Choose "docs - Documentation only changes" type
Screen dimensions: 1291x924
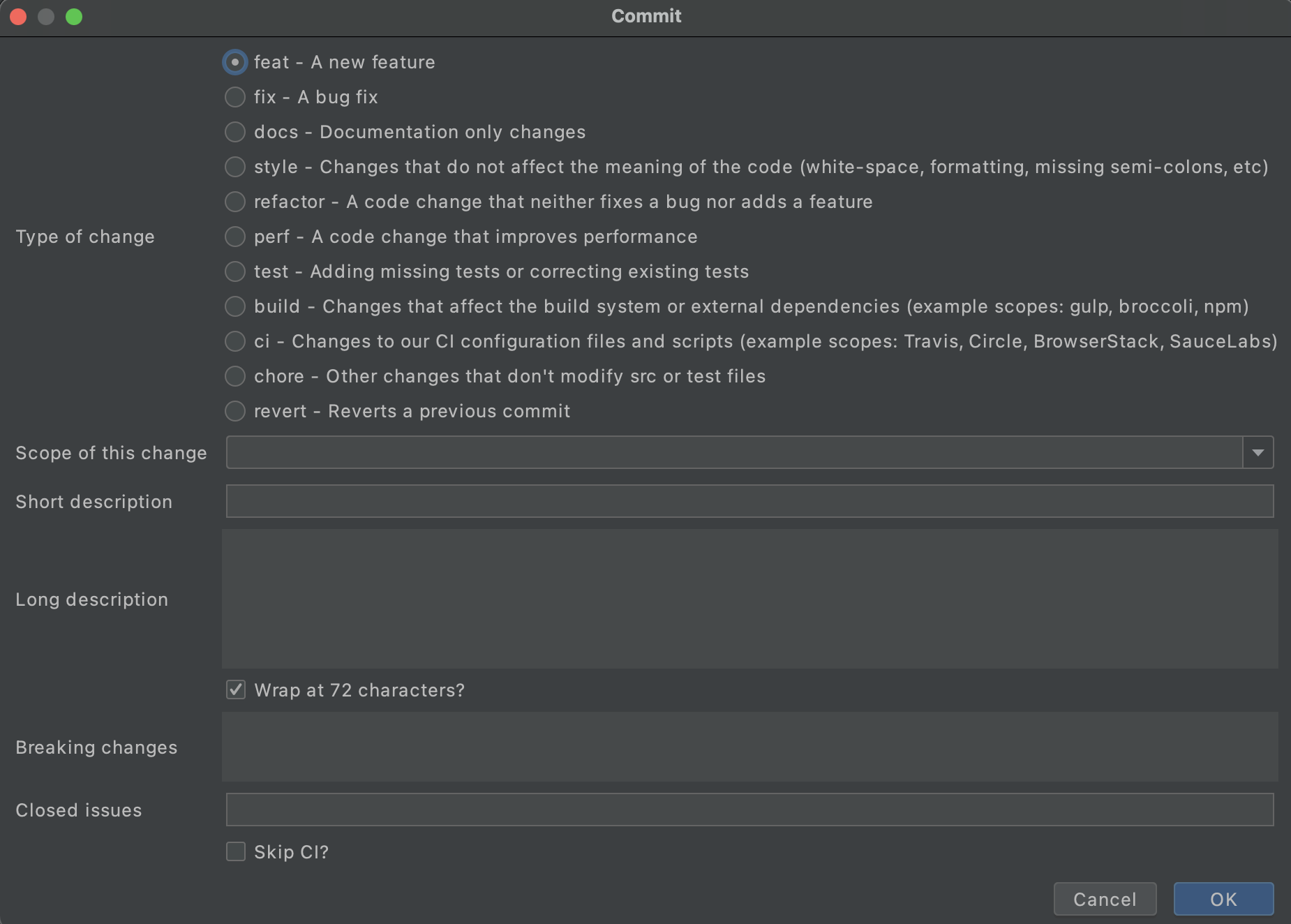pyautogui.click(x=235, y=131)
